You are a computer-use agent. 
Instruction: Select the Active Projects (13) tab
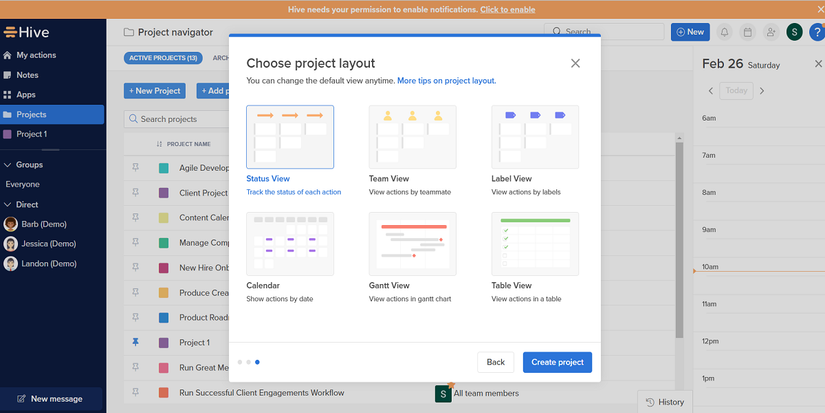click(163, 58)
